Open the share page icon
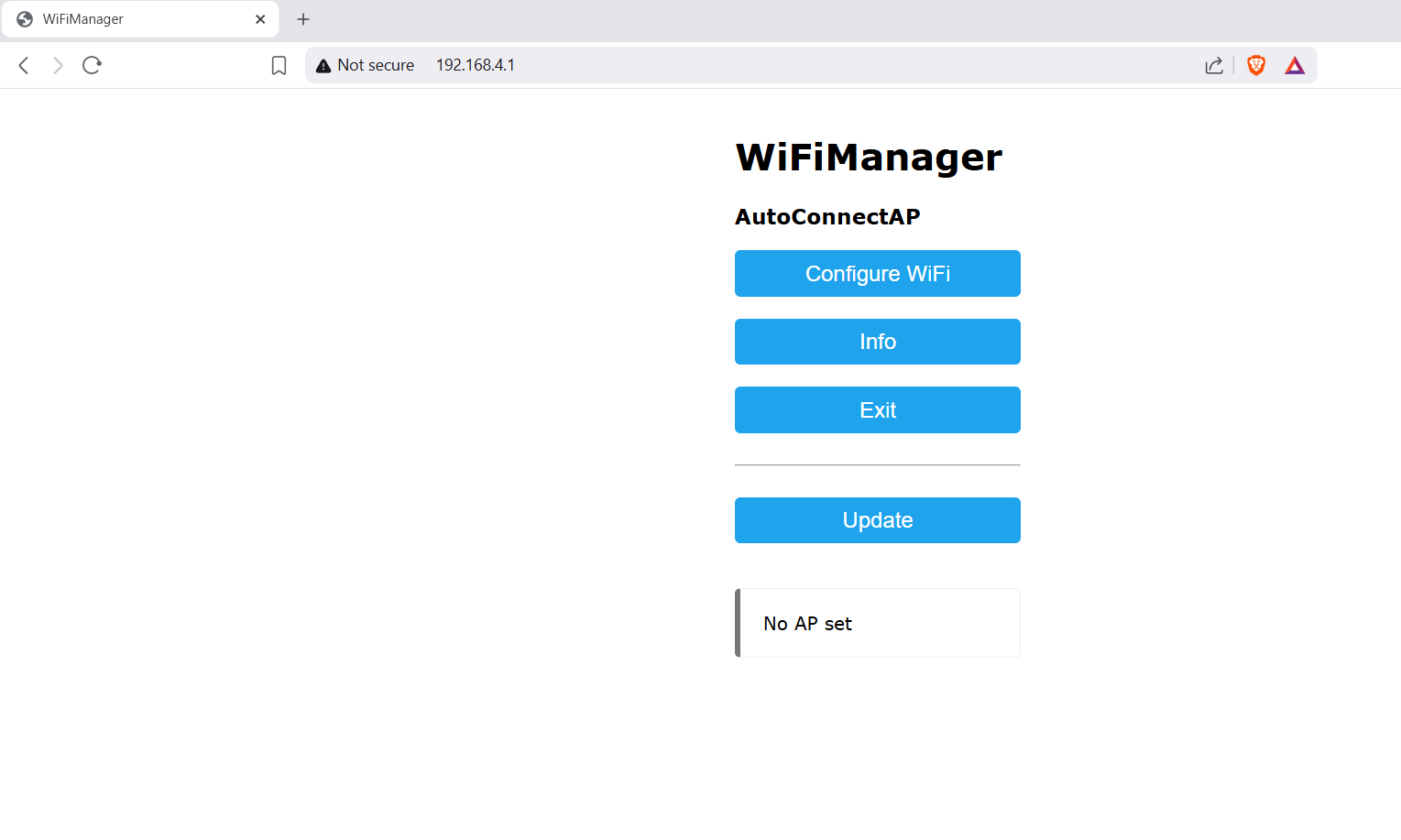Screen dimensions: 1401x840 [1214, 65]
